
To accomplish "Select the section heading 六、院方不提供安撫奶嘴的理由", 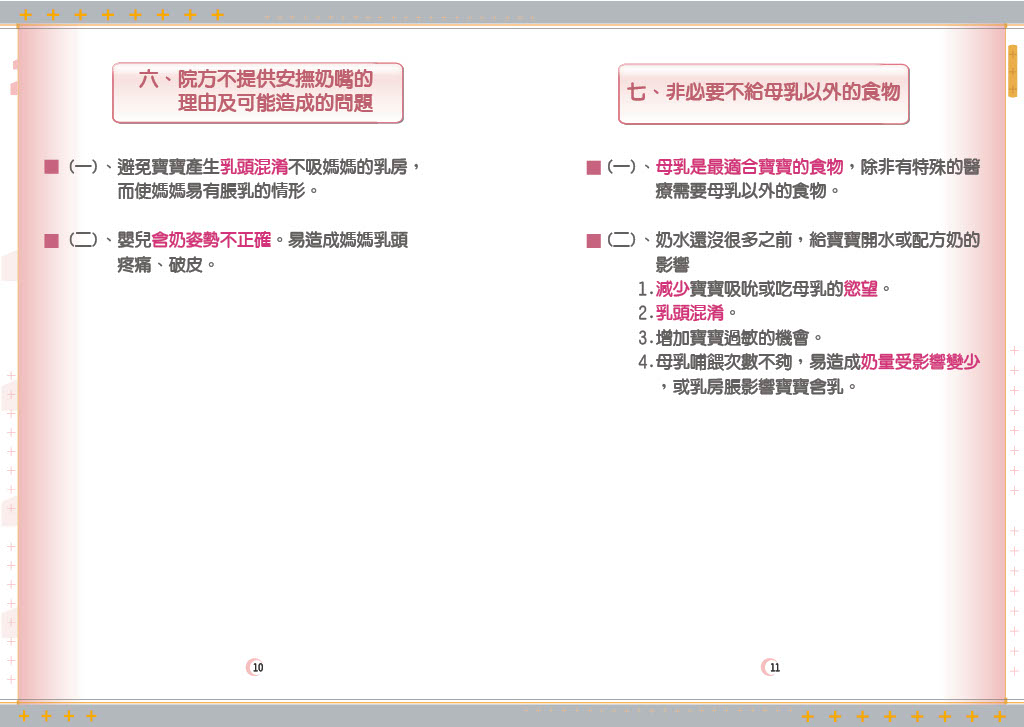I will [257, 92].
